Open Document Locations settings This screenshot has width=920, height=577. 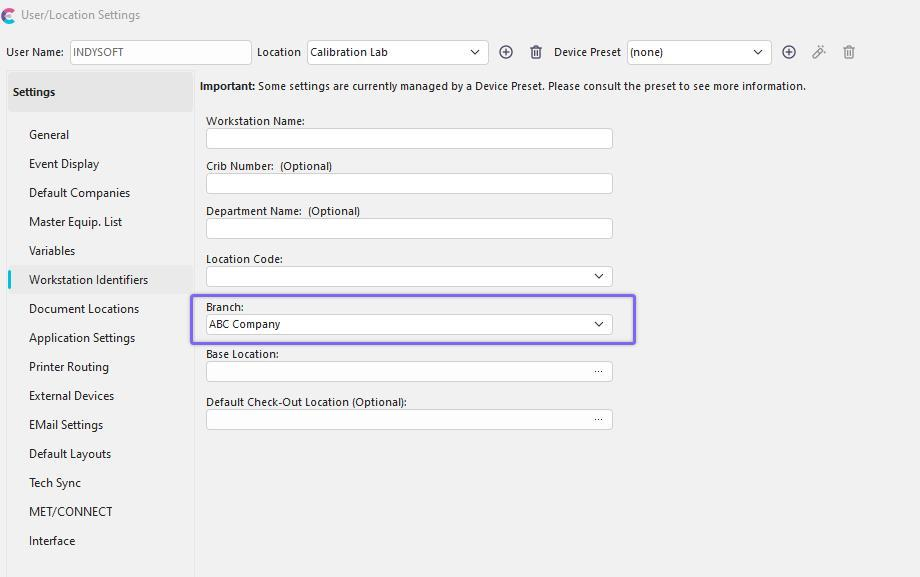point(84,309)
